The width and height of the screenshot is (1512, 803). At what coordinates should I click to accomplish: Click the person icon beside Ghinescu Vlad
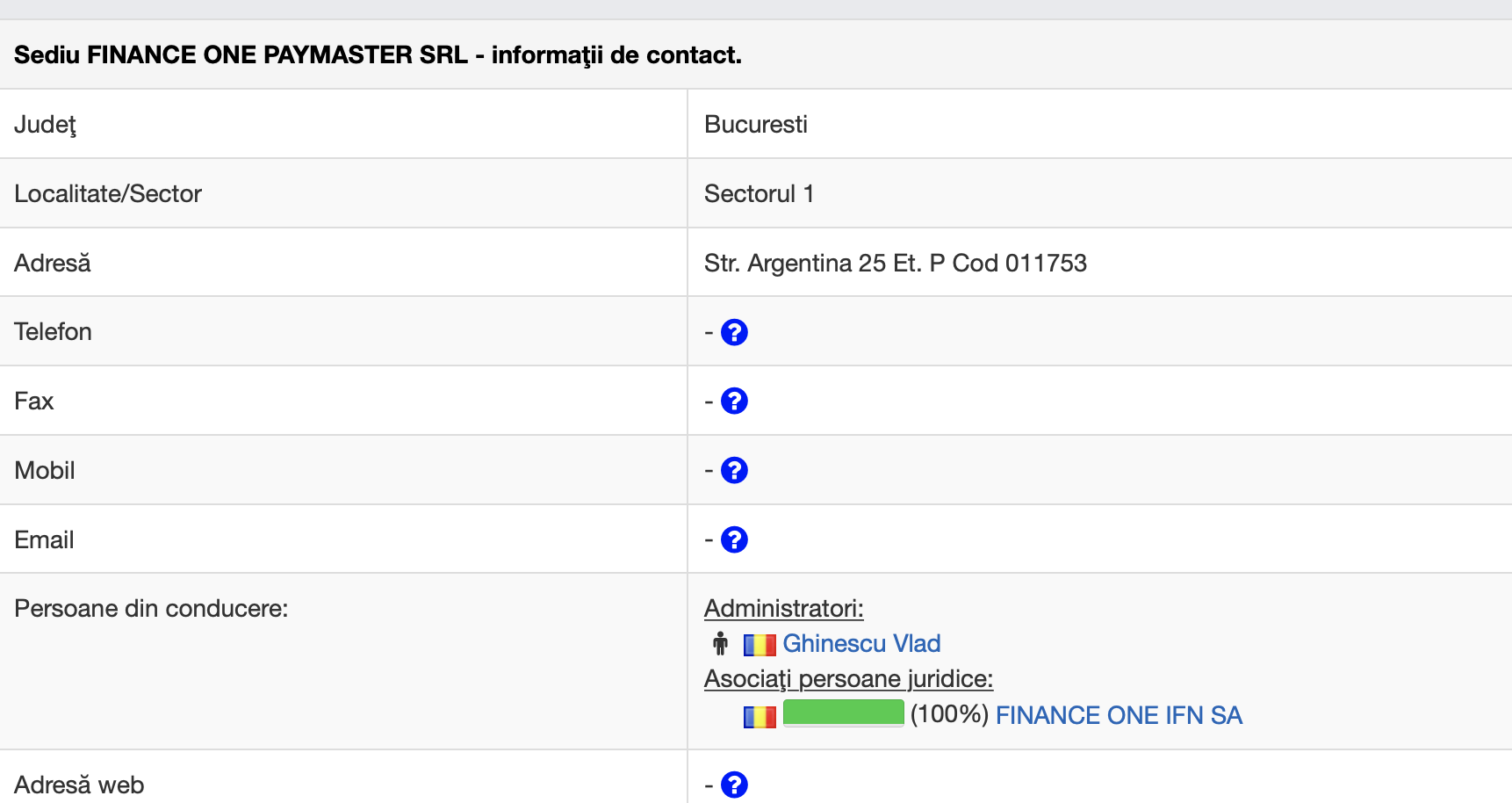[x=720, y=644]
